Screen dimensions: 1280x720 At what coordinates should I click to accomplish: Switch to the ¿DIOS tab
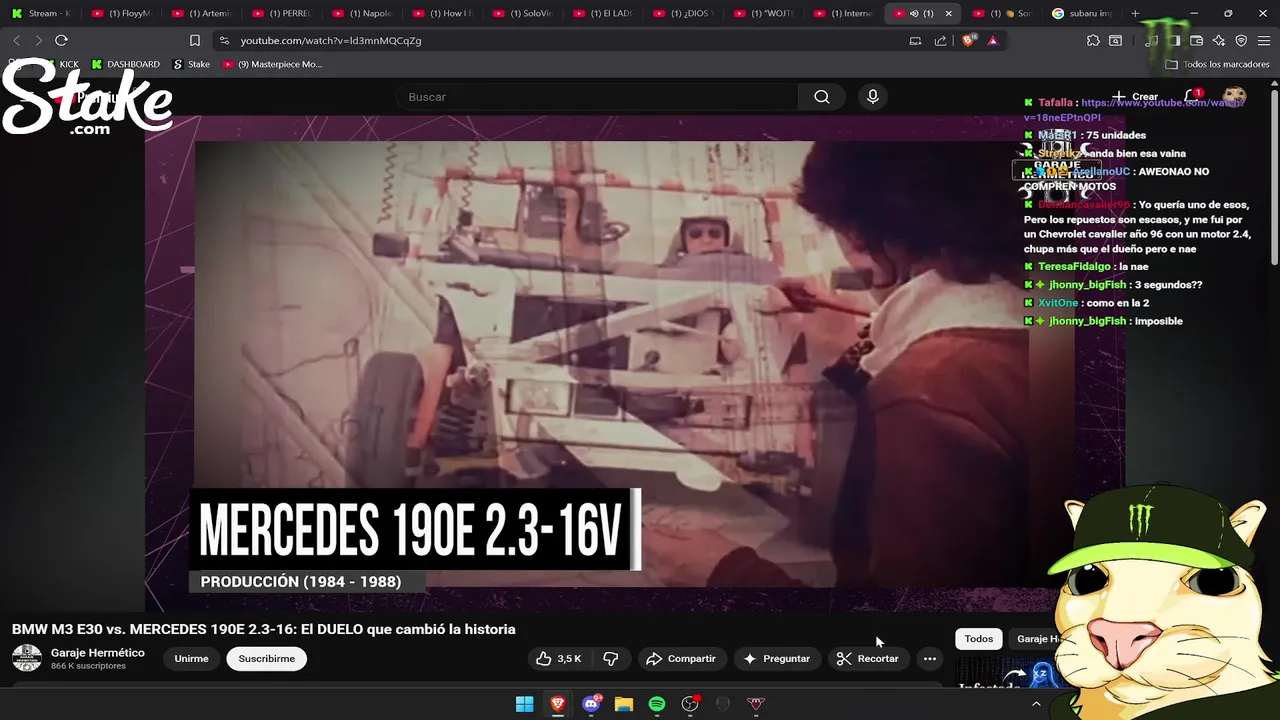coord(683,13)
